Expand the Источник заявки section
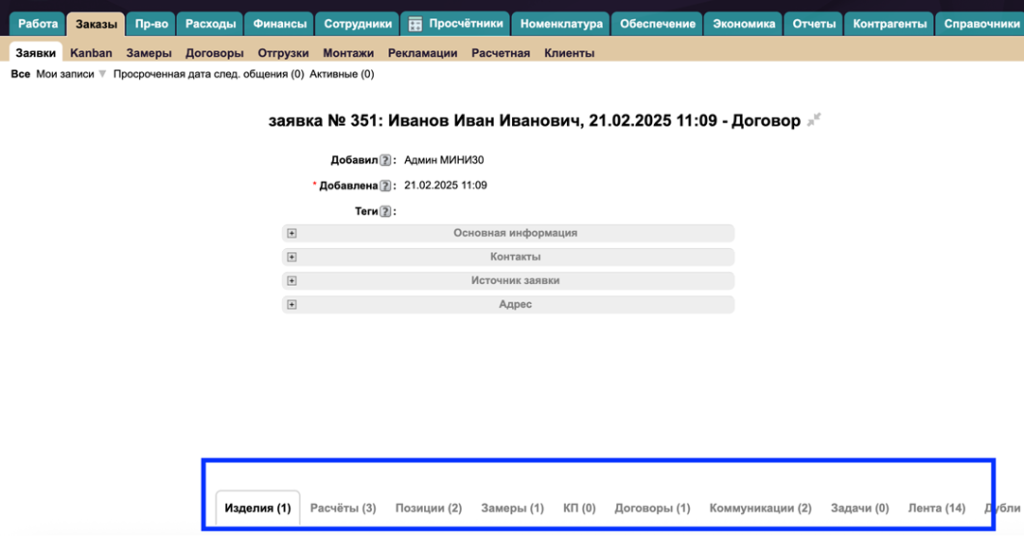This screenshot has width=1024, height=536. point(292,281)
